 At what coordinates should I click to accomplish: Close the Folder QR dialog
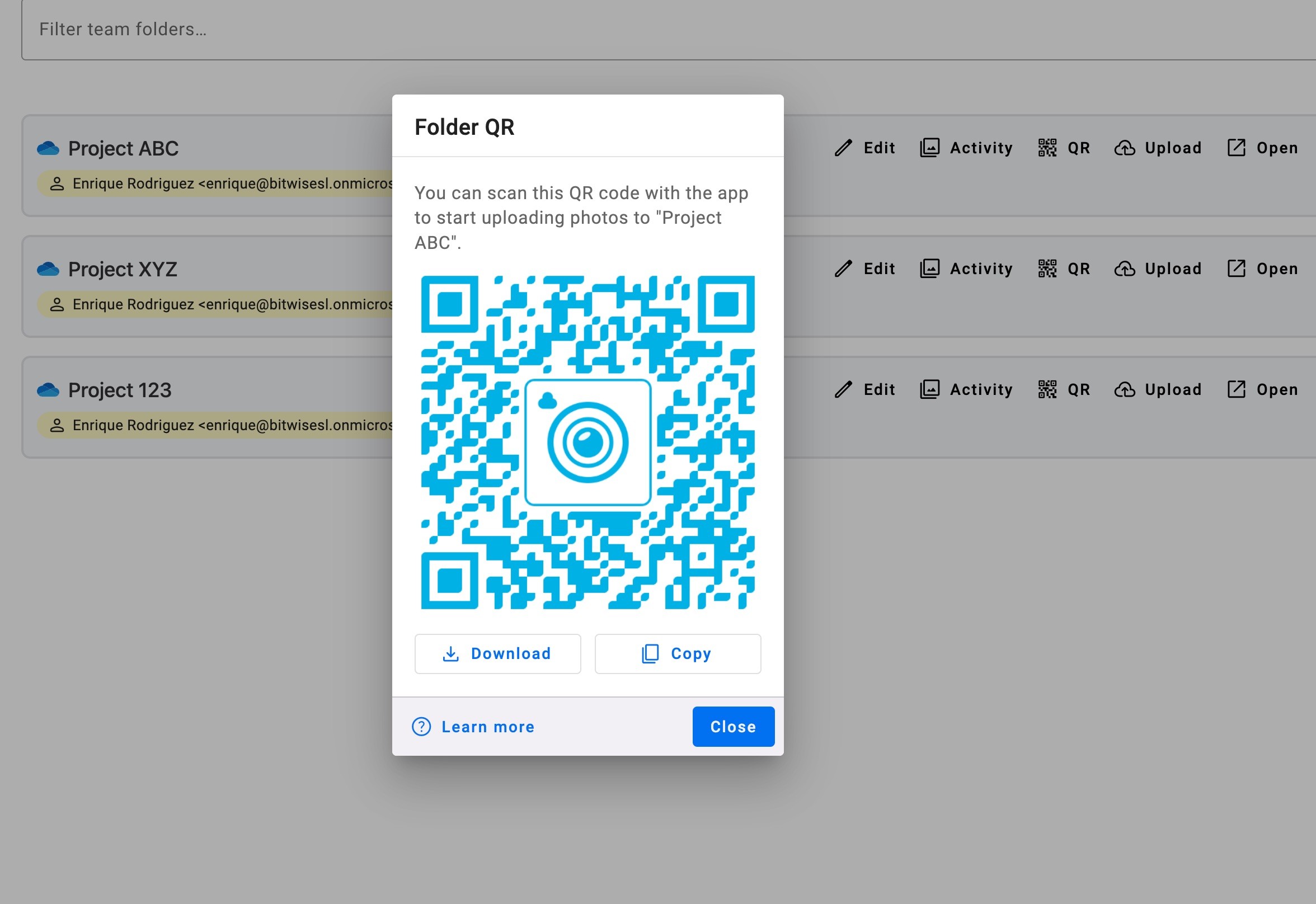pos(733,726)
